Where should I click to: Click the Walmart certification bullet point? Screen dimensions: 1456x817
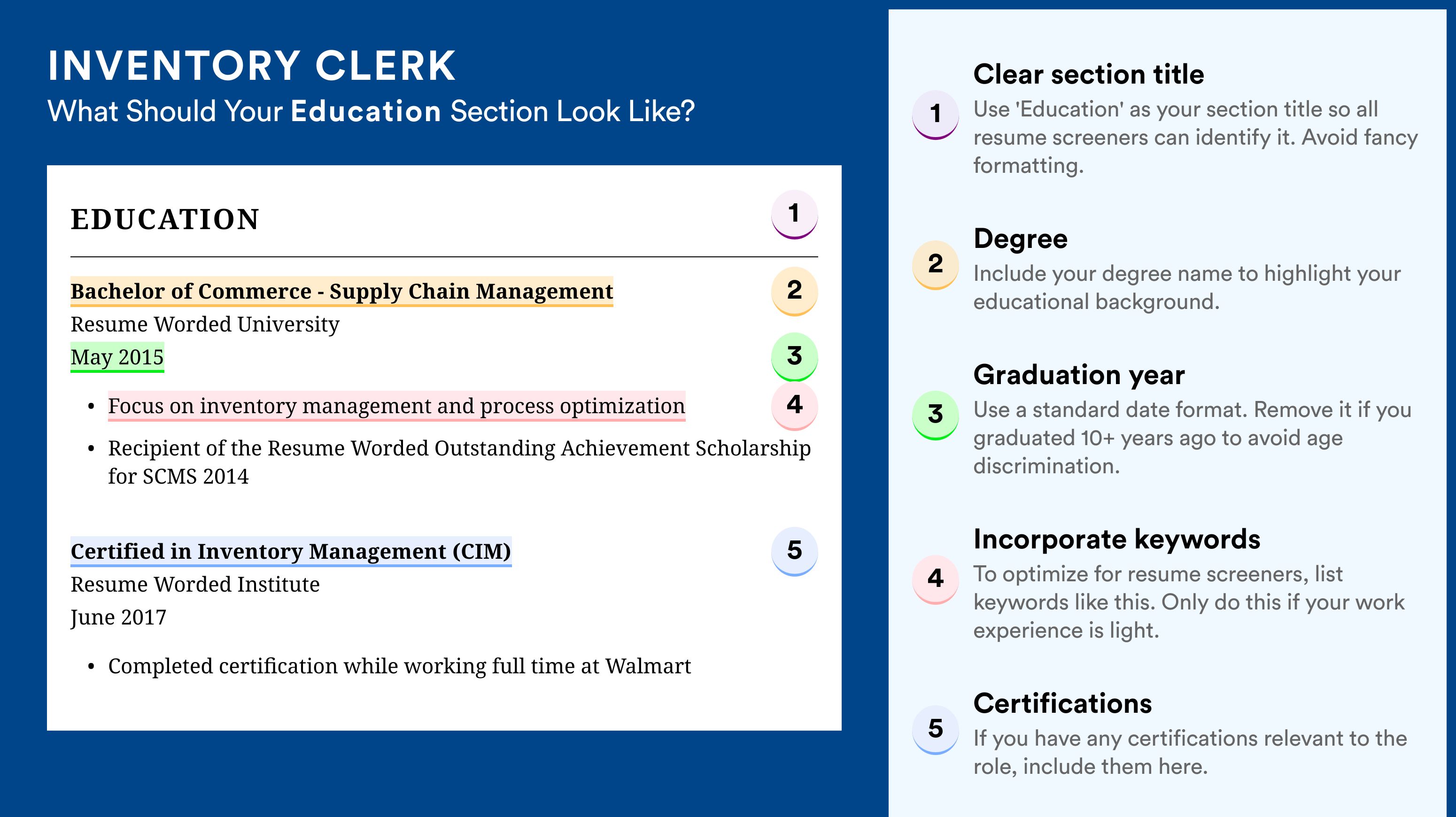pos(399,666)
